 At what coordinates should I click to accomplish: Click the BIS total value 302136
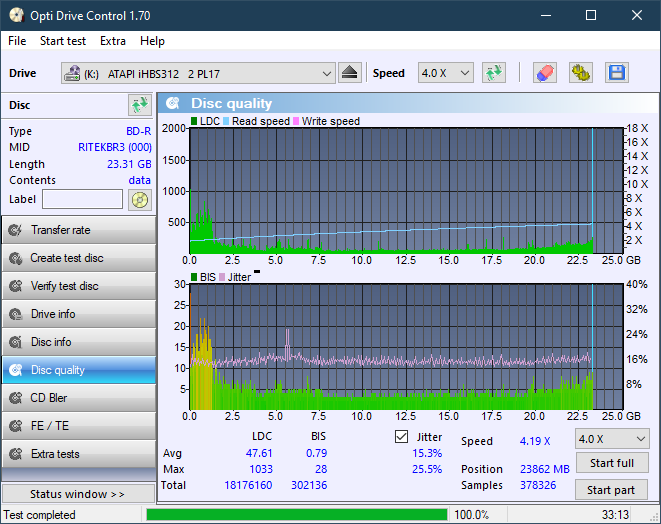coord(309,485)
